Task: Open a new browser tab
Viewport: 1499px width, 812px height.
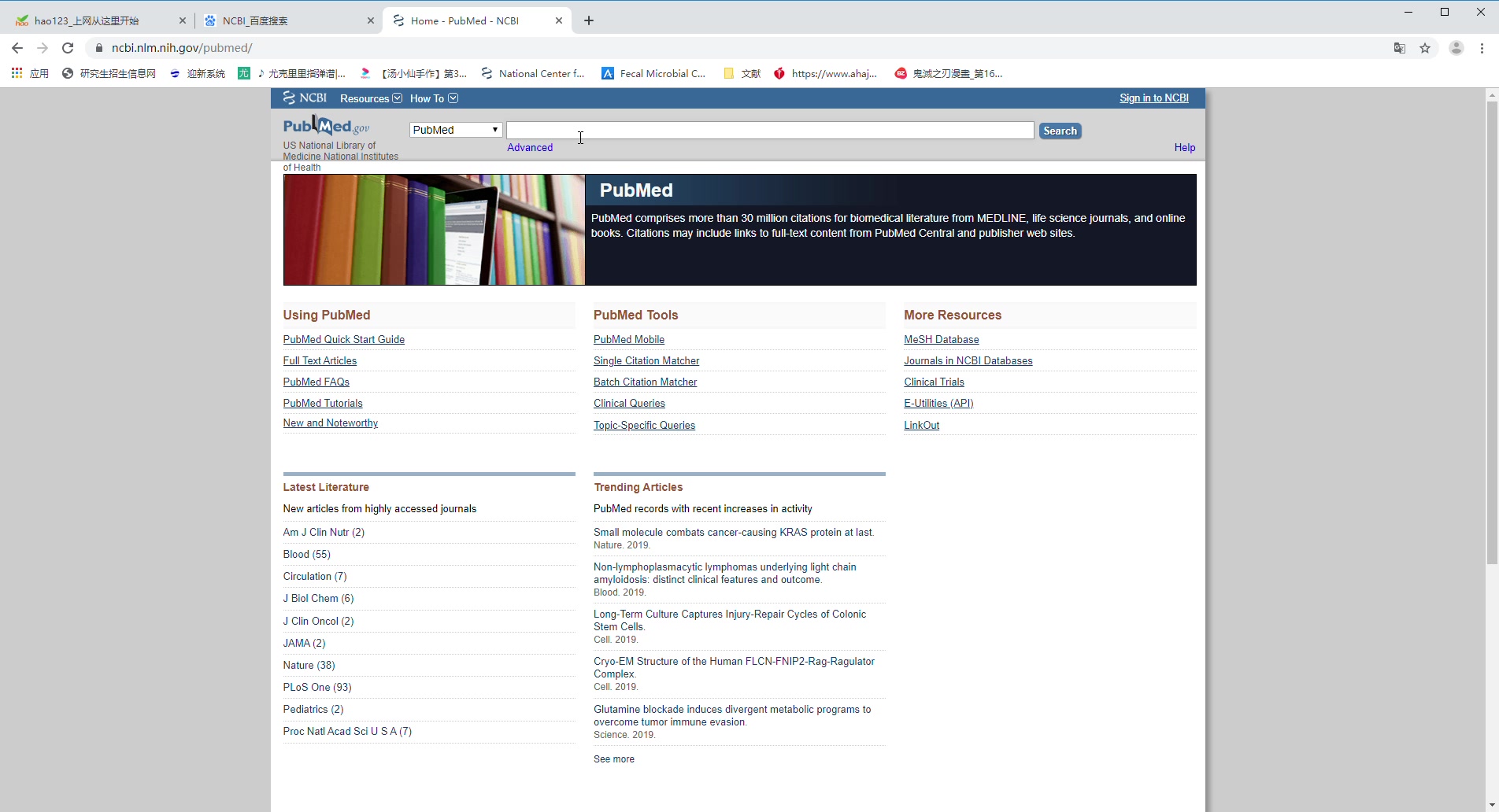Action: pos(589,20)
